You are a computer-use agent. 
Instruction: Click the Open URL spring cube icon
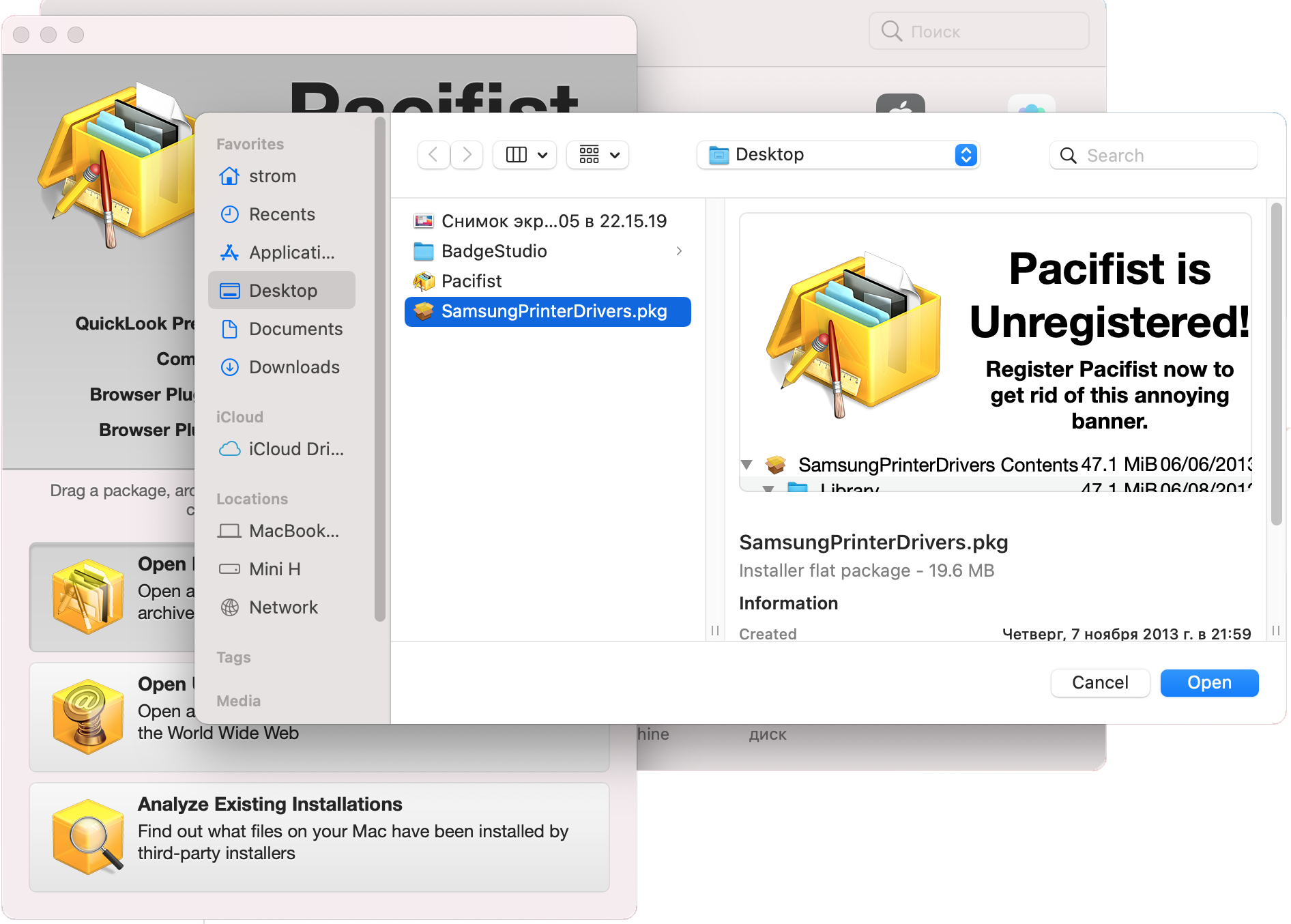88,717
